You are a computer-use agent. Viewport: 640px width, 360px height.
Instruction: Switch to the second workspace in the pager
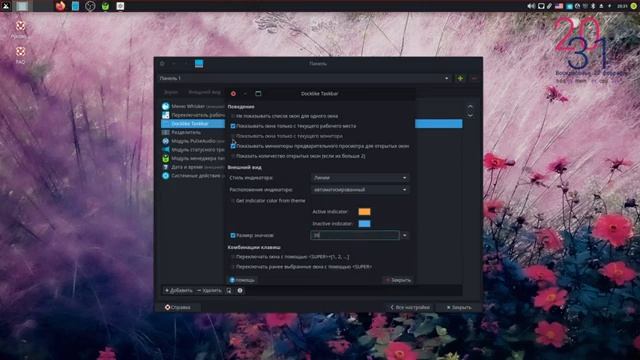[x=42, y=6]
